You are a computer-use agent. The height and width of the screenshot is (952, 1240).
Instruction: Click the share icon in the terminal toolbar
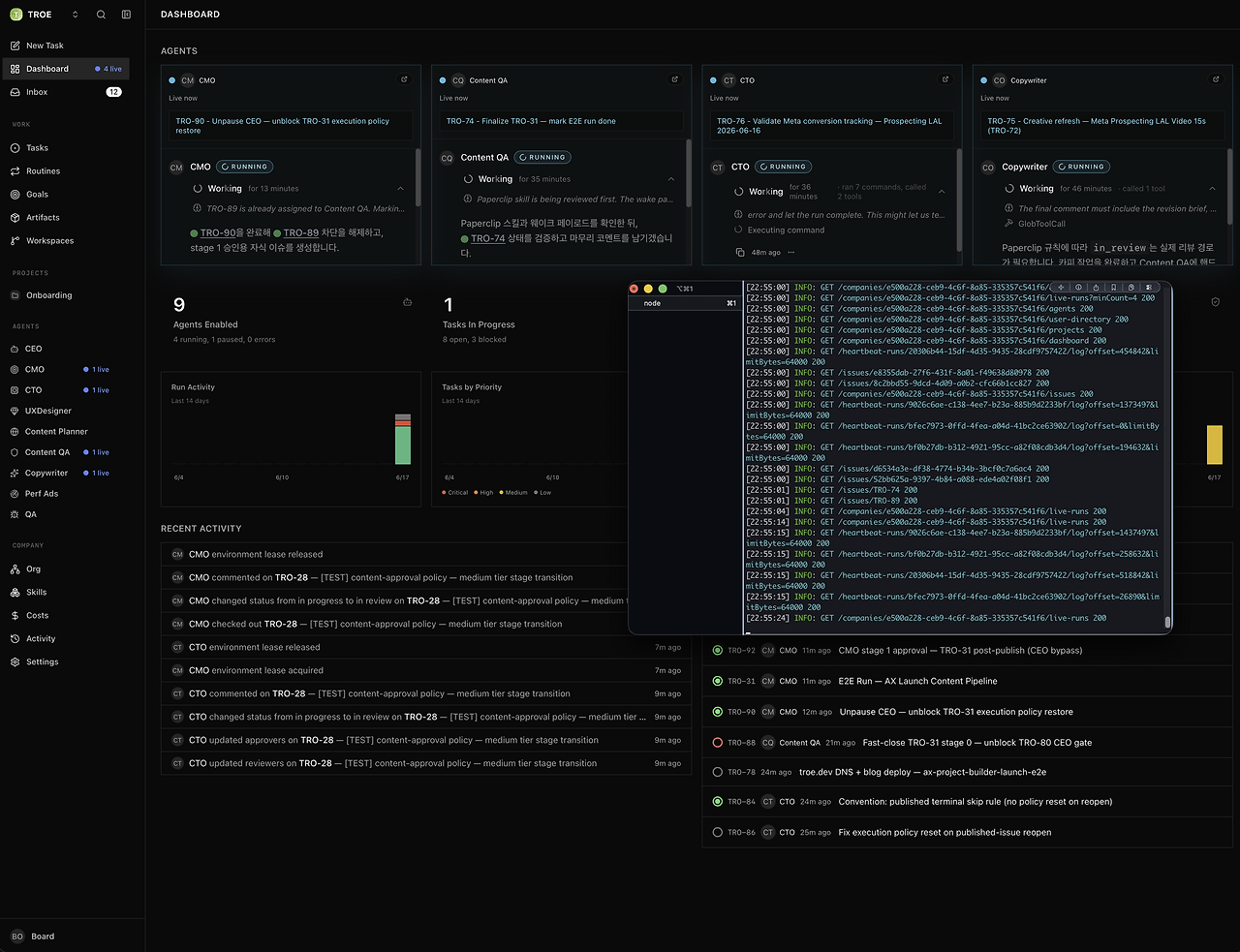1096,288
